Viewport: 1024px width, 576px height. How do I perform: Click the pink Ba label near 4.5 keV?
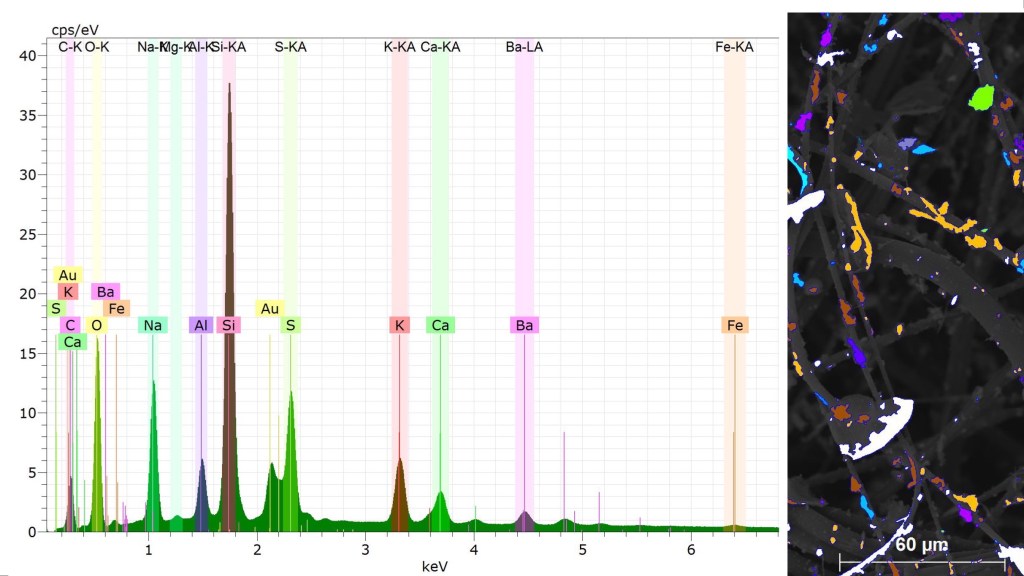pyautogui.click(x=524, y=325)
